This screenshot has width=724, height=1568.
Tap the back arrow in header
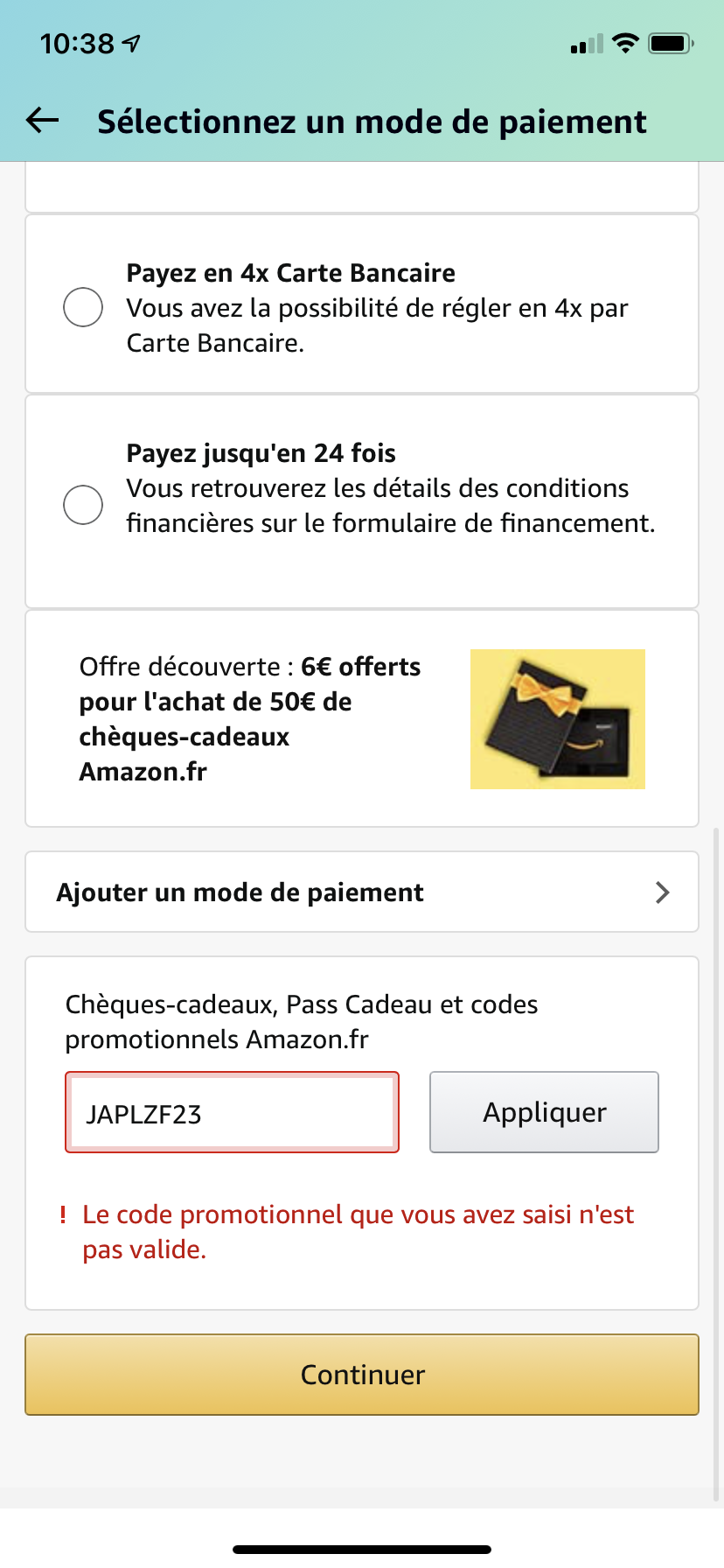click(x=42, y=121)
